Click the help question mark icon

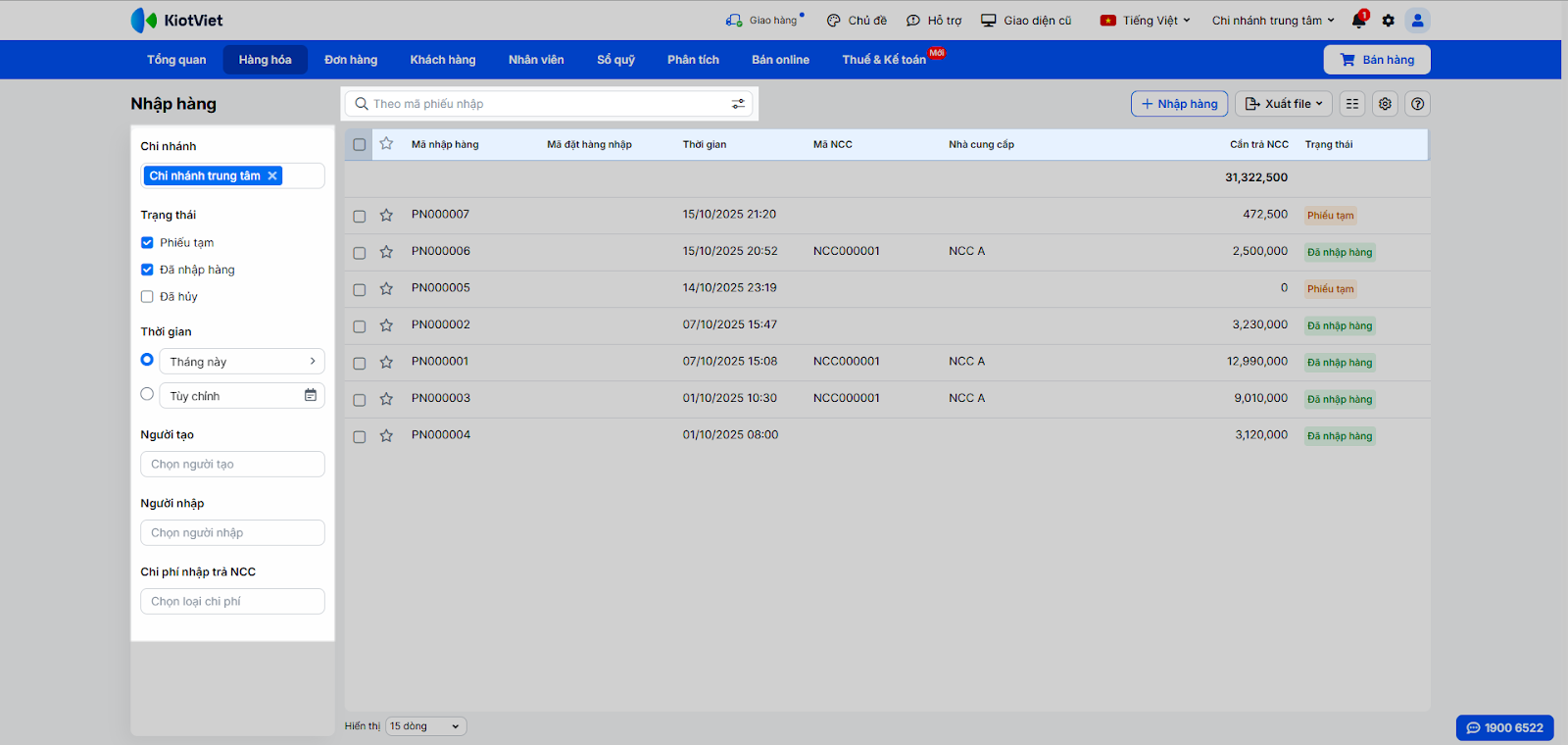1417,104
